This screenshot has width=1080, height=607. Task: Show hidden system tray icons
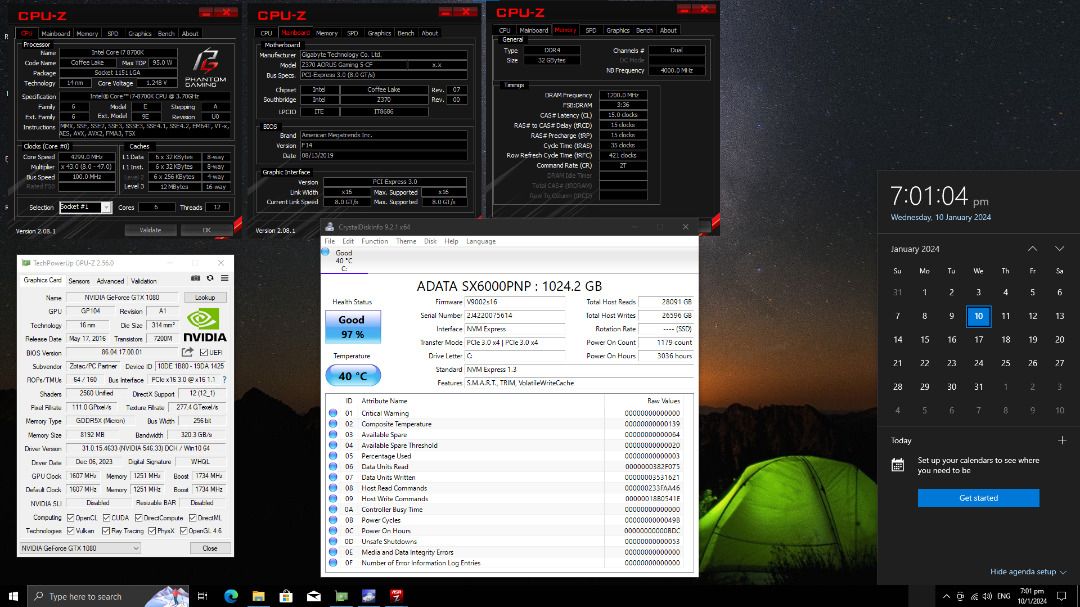[946, 597]
